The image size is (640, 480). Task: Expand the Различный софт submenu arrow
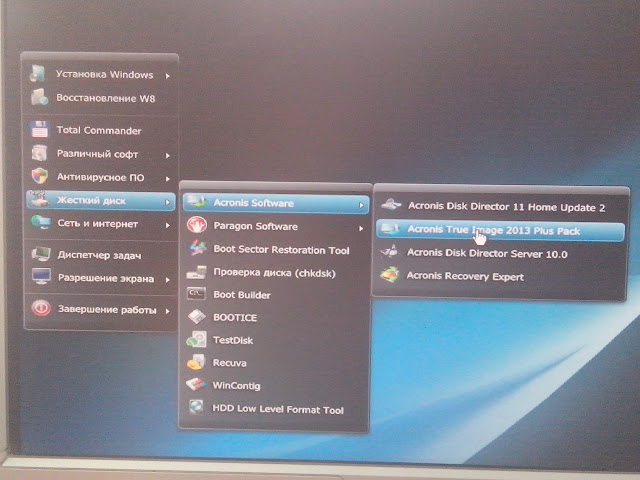pyautogui.click(x=167, y=156)
